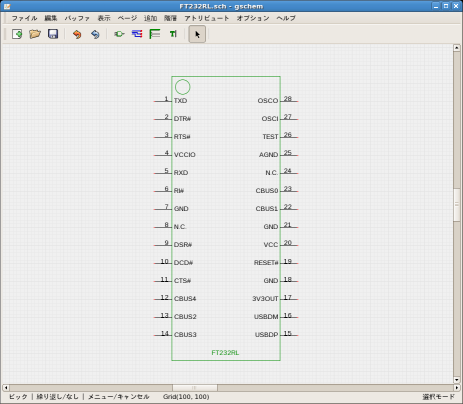The width and height of the screenshot is (463, 404).
Task: Click the 選択モード status text
Action: (x=438, y=397)
